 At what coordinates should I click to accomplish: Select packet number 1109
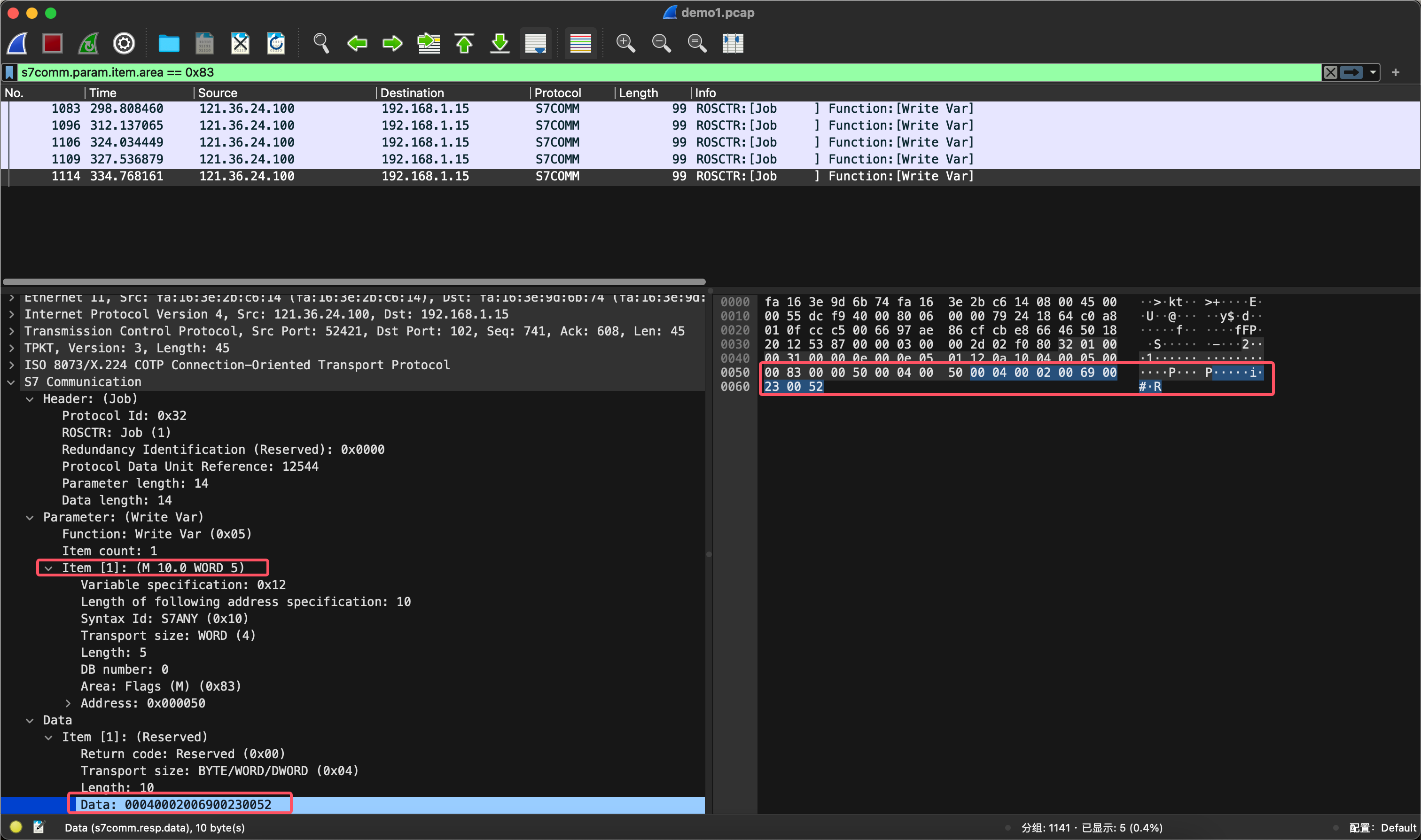pyautogui.click(x=710, y=160)
